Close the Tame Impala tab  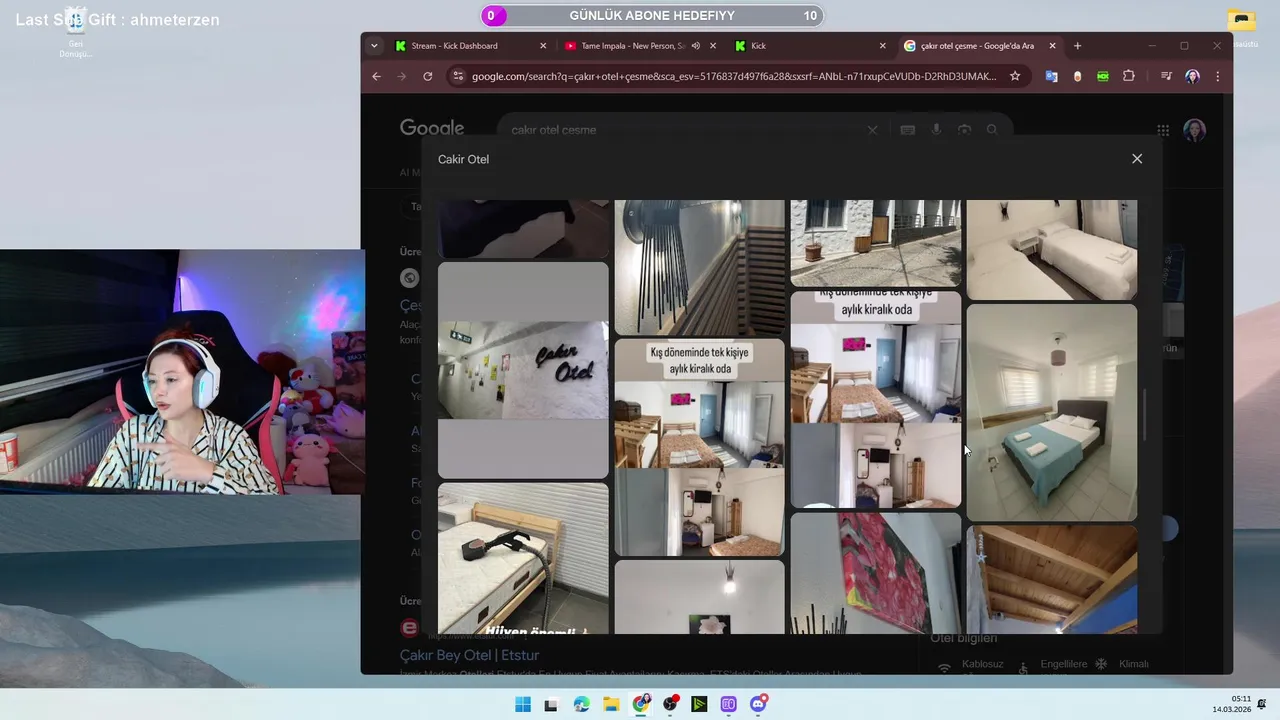click(x=713, y=46)
